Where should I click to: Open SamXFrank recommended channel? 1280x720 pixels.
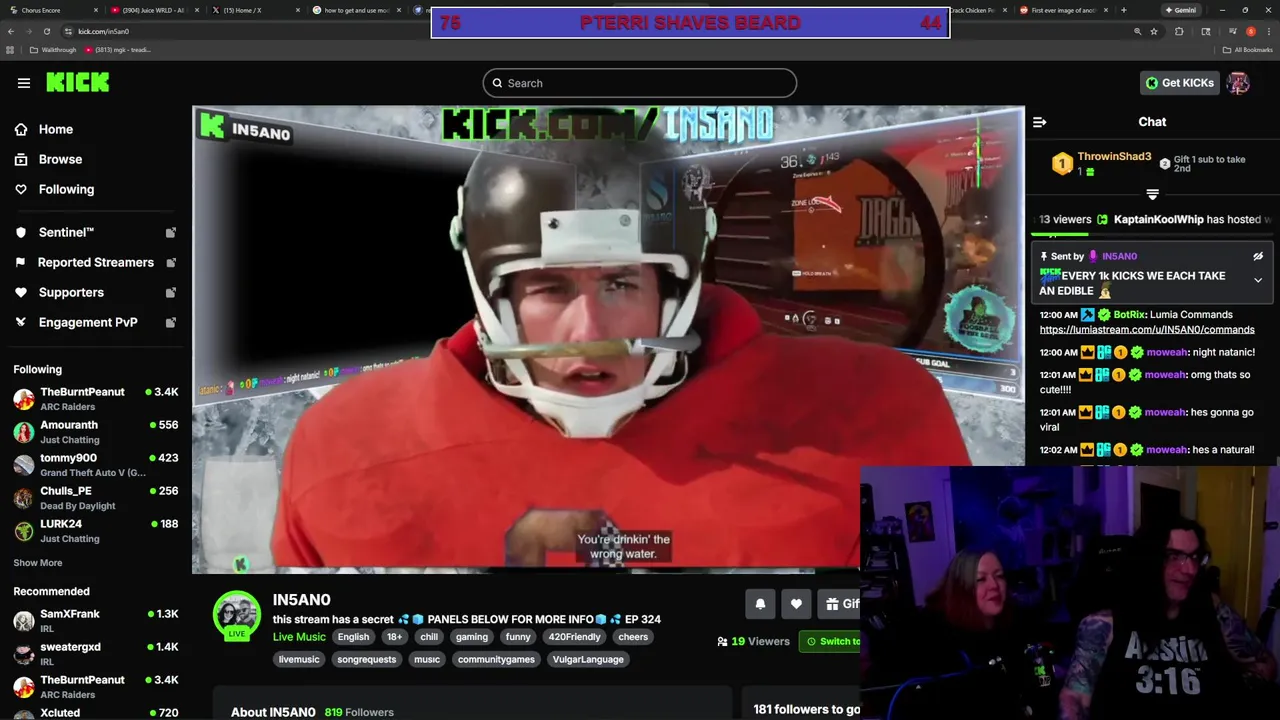(x=95, y=621)
